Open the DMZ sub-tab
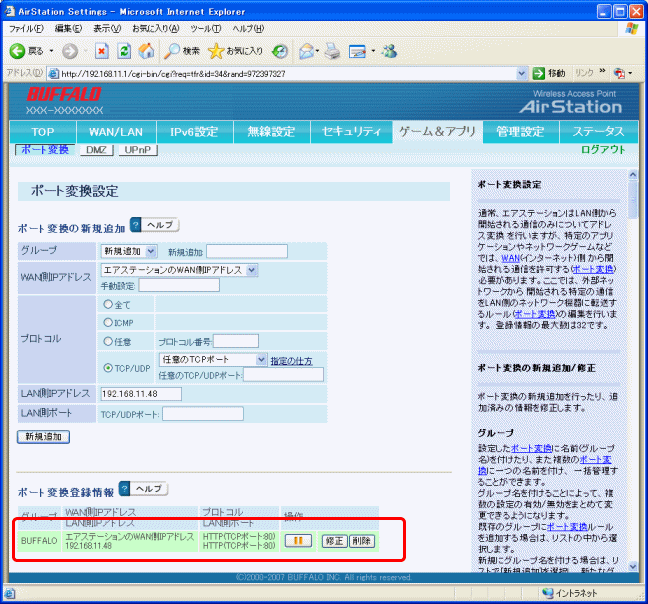The width and height of the screenshot is (648, 604). (96, 150)
